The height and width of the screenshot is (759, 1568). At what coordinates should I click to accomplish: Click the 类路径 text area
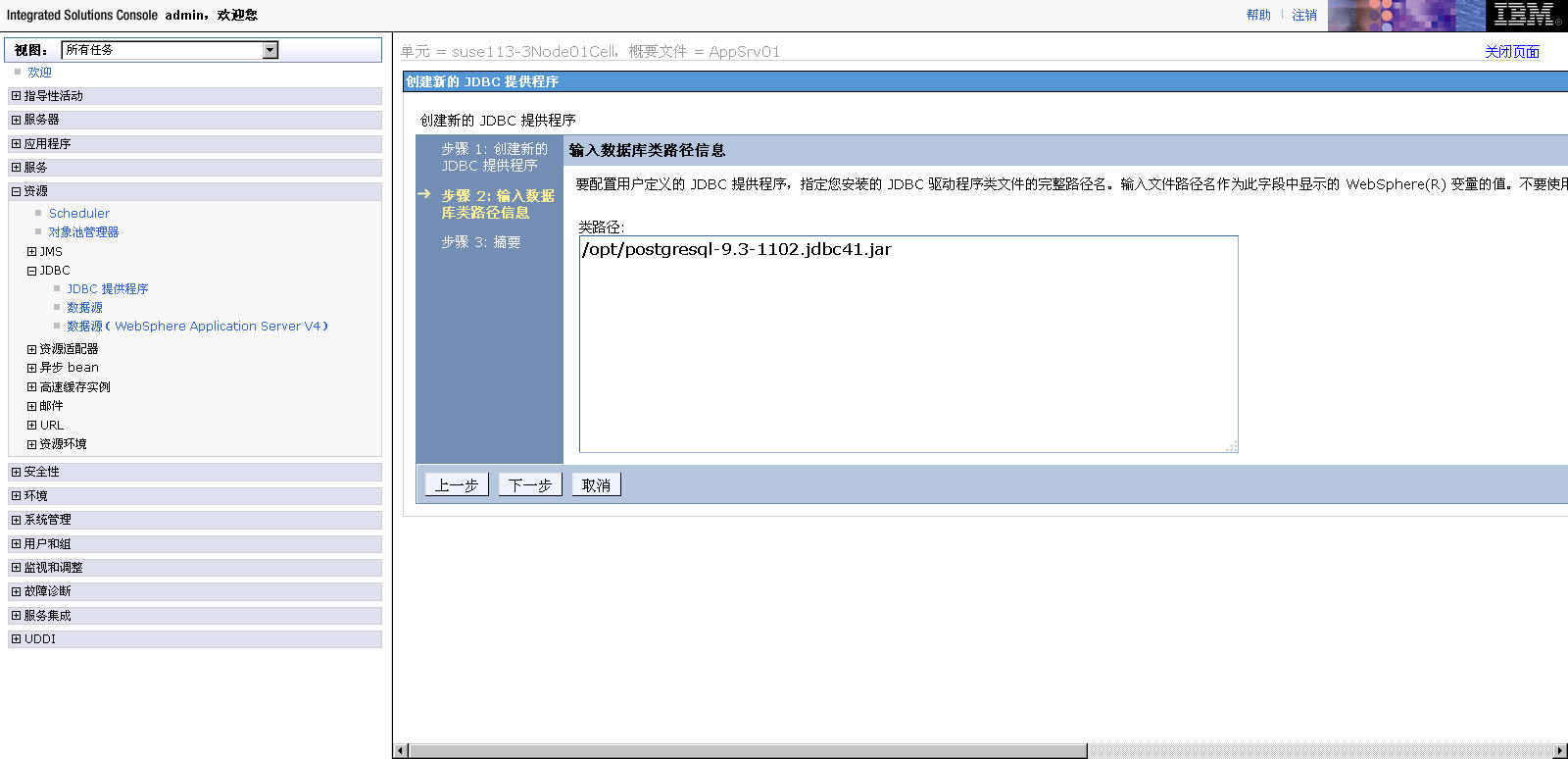point(907,343)
